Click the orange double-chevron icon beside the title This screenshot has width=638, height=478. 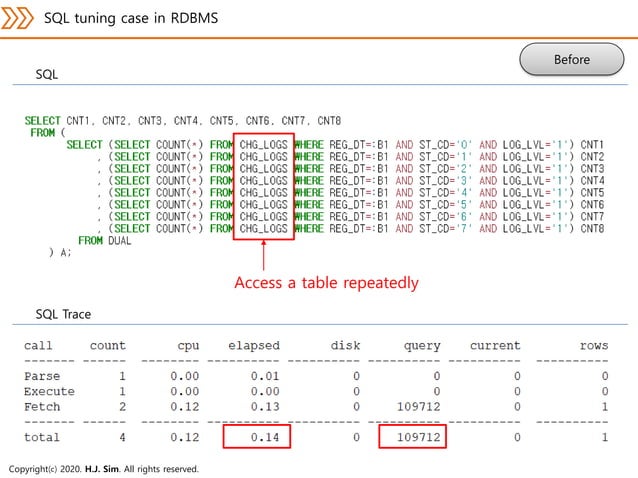tap(17, 18)
